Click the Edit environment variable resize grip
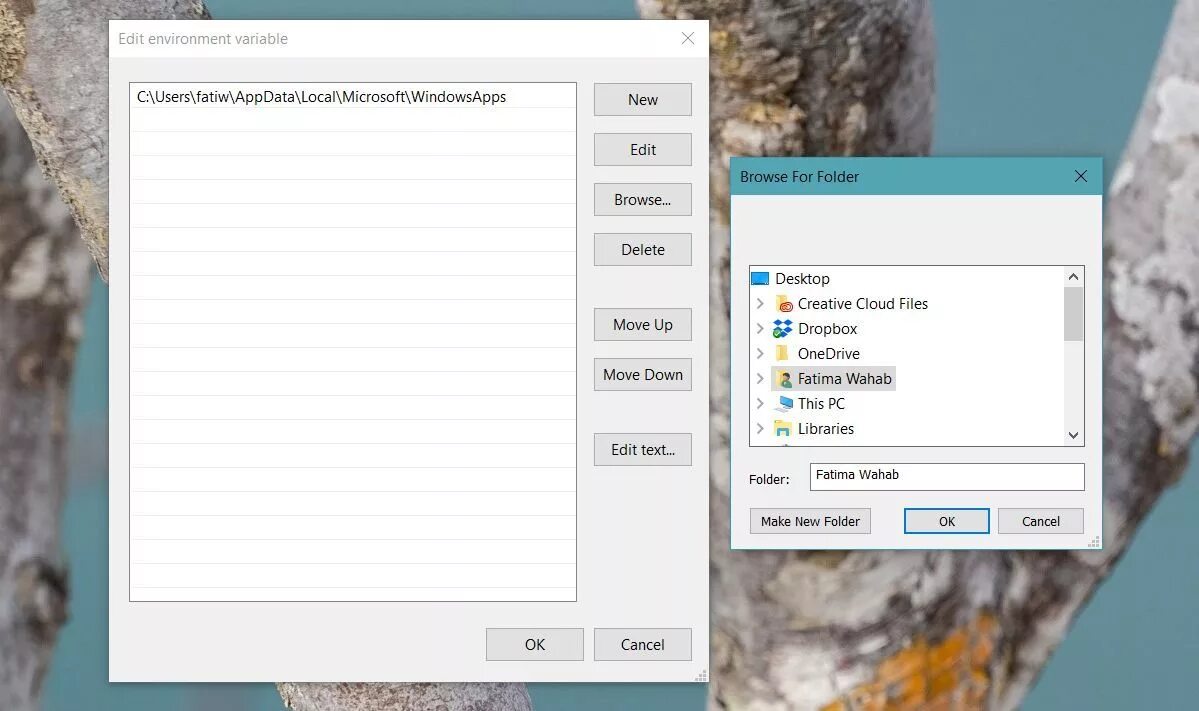Viewport: 1199px width, 711px height. click(700, 675)
